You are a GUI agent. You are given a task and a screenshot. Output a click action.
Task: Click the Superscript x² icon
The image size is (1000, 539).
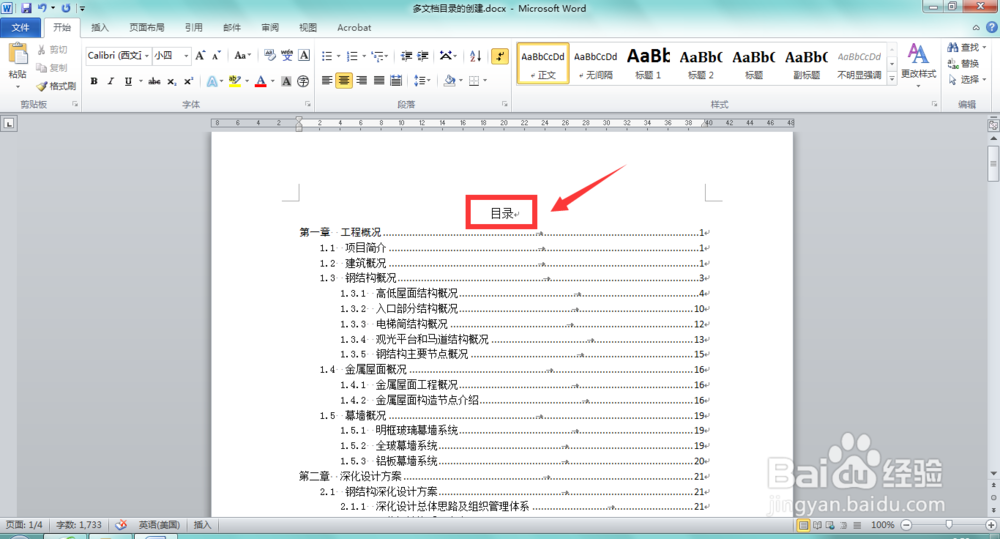(x=188, y=81)
